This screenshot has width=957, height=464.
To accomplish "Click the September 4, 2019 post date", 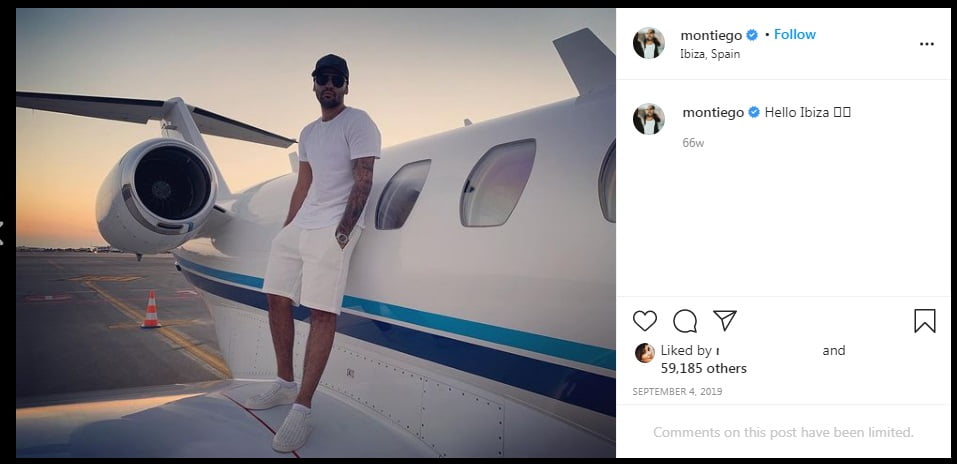I will 677,392.
